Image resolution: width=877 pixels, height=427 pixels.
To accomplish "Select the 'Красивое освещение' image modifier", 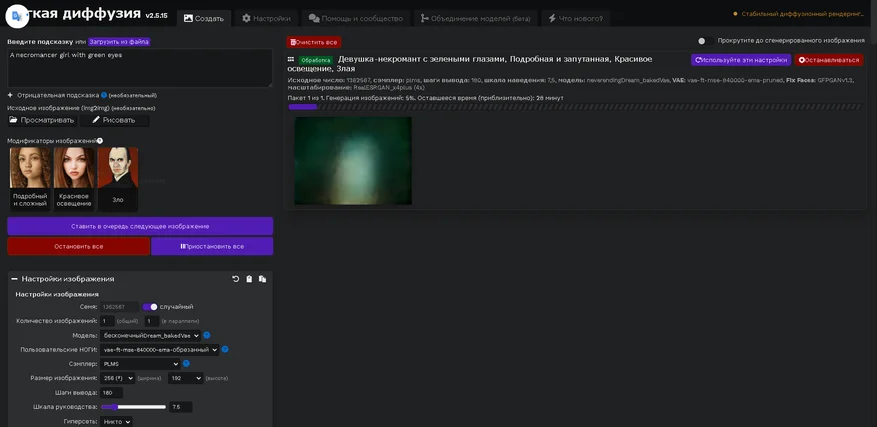I will pos(74,178).
